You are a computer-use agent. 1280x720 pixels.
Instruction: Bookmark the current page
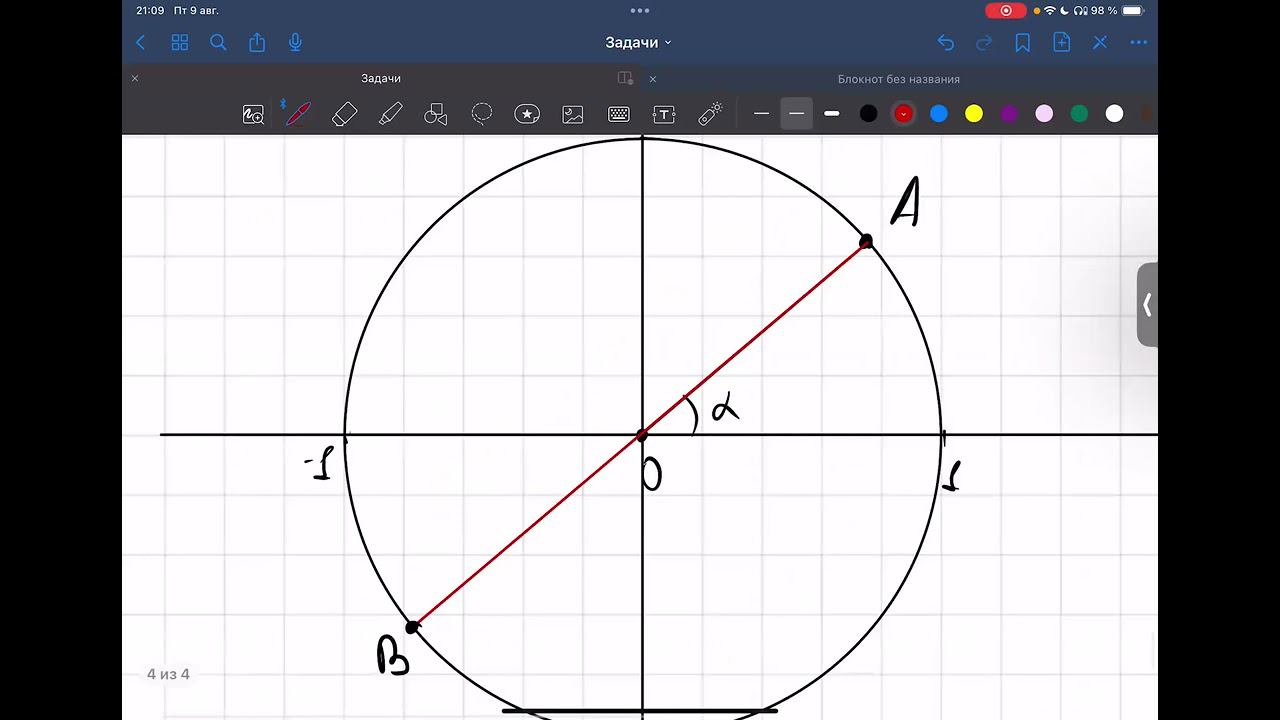coord(1023,42)
